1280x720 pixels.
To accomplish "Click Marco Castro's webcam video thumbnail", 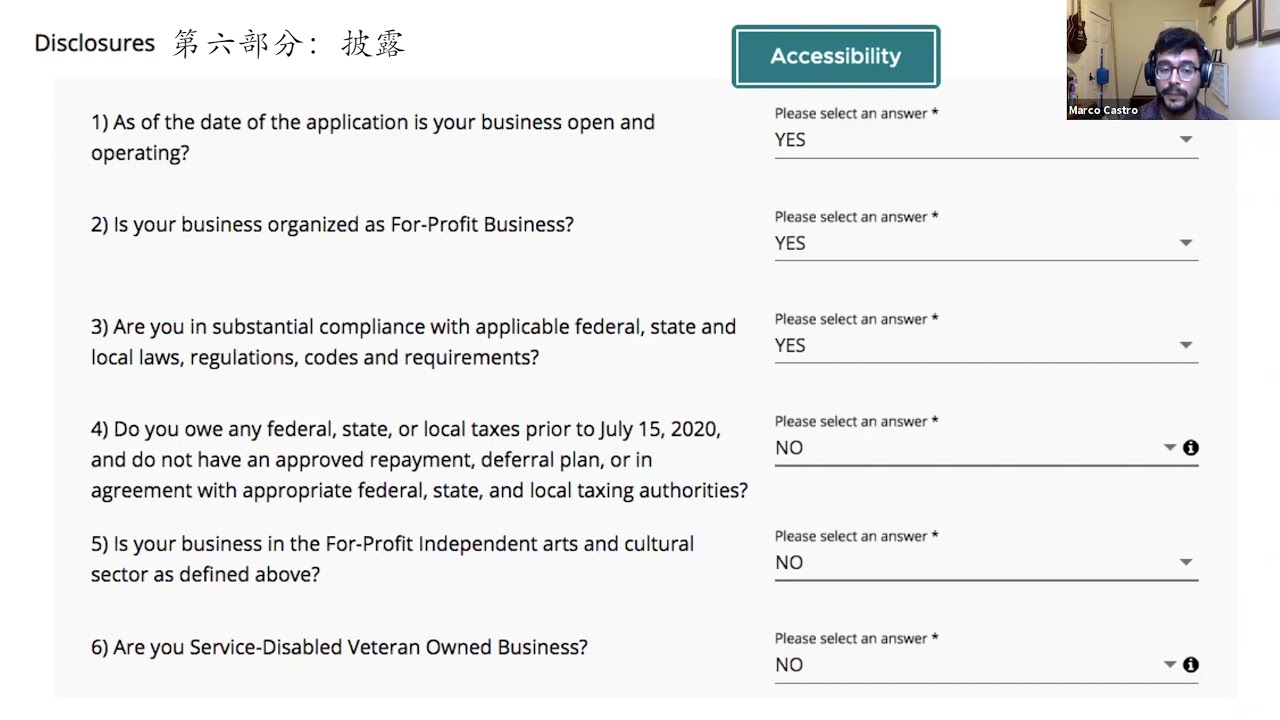I will [x=1173, y=60].
